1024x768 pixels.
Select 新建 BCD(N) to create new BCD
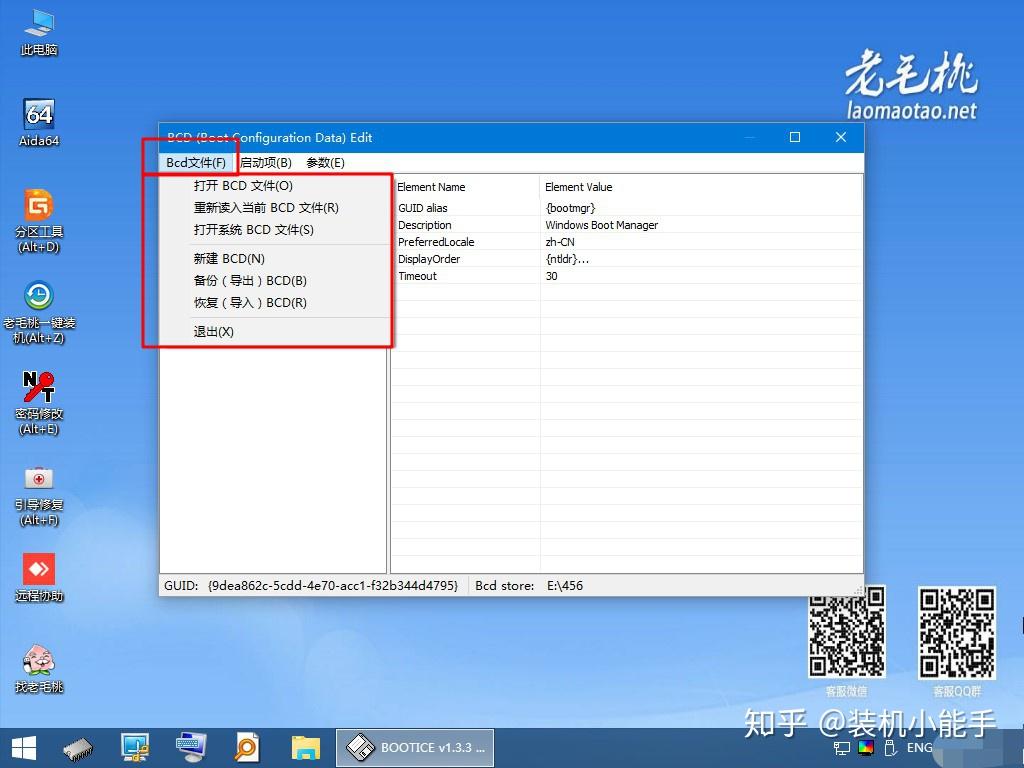[228, 258]
